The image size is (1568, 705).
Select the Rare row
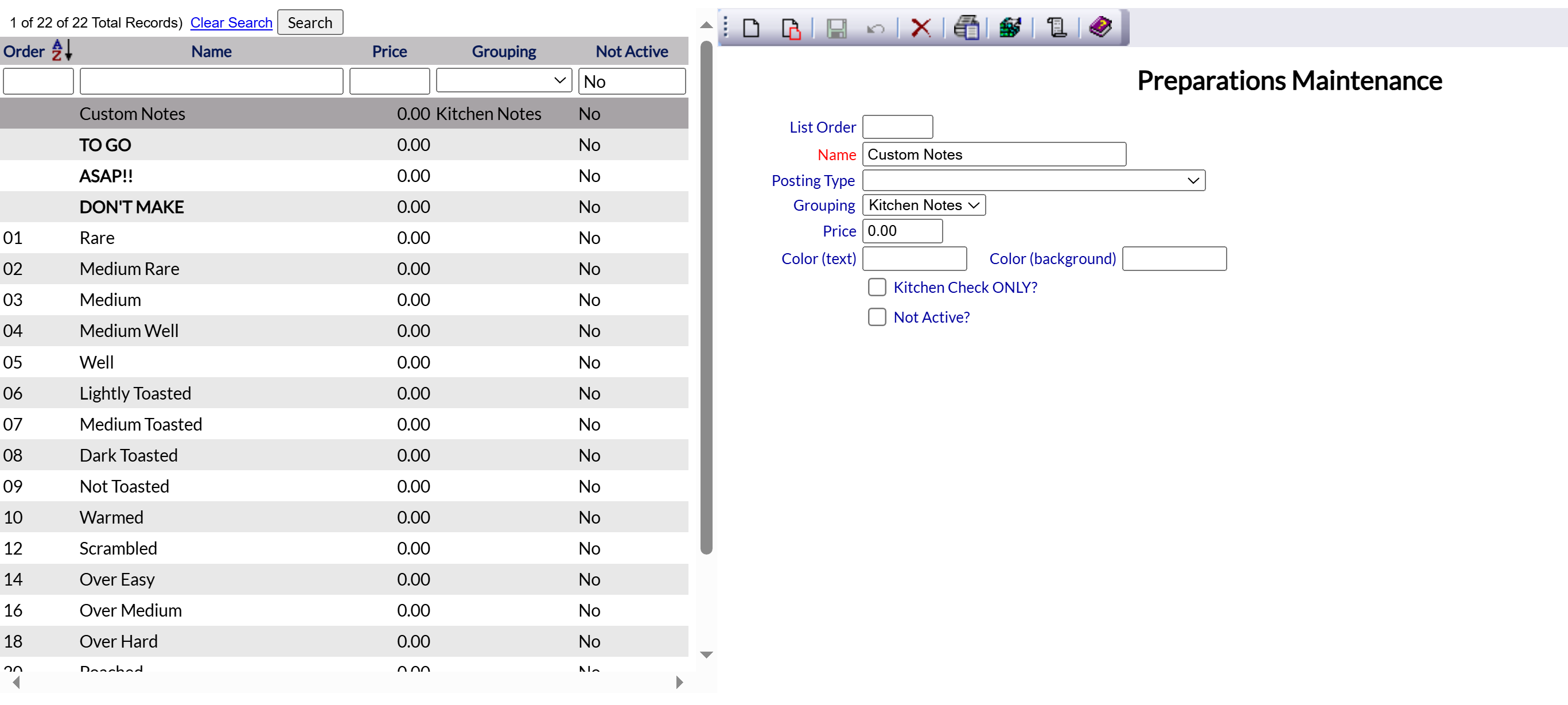(344, 238)
